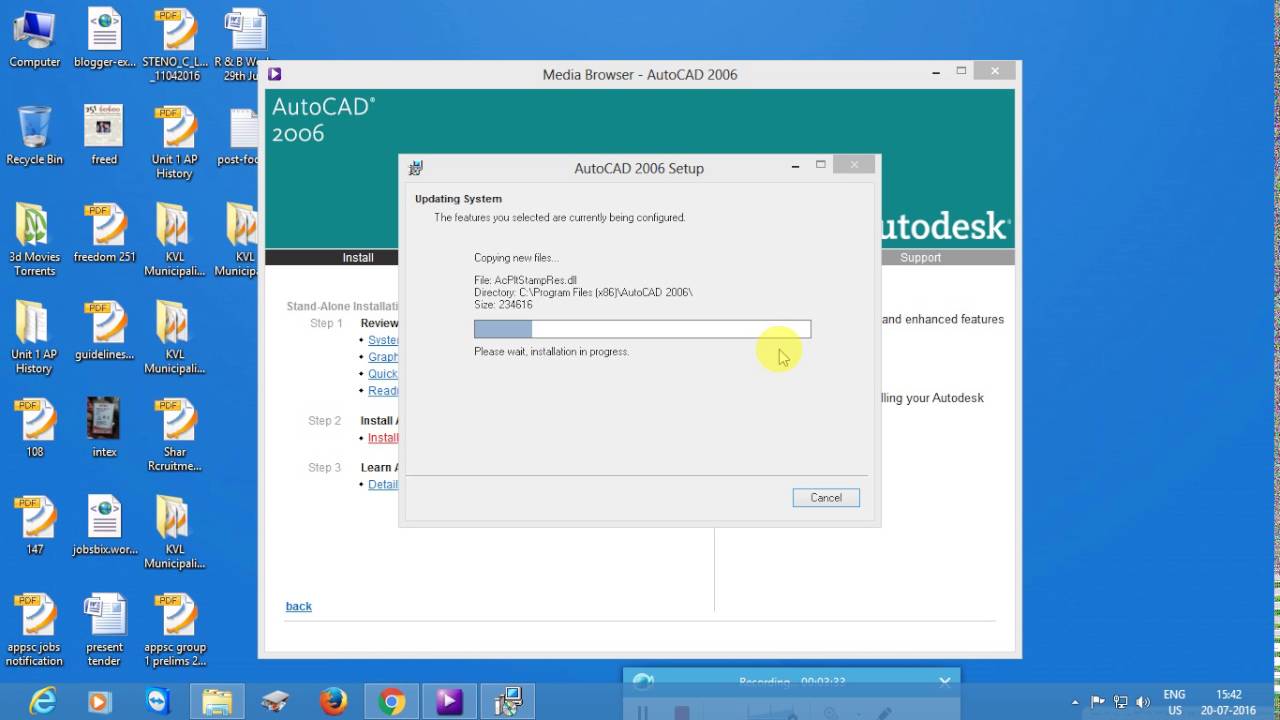The image size is (1280, 720).
Task: Minimize the AutoCAD 2006 Setup dialog
Action: click(x=796, y=166)
